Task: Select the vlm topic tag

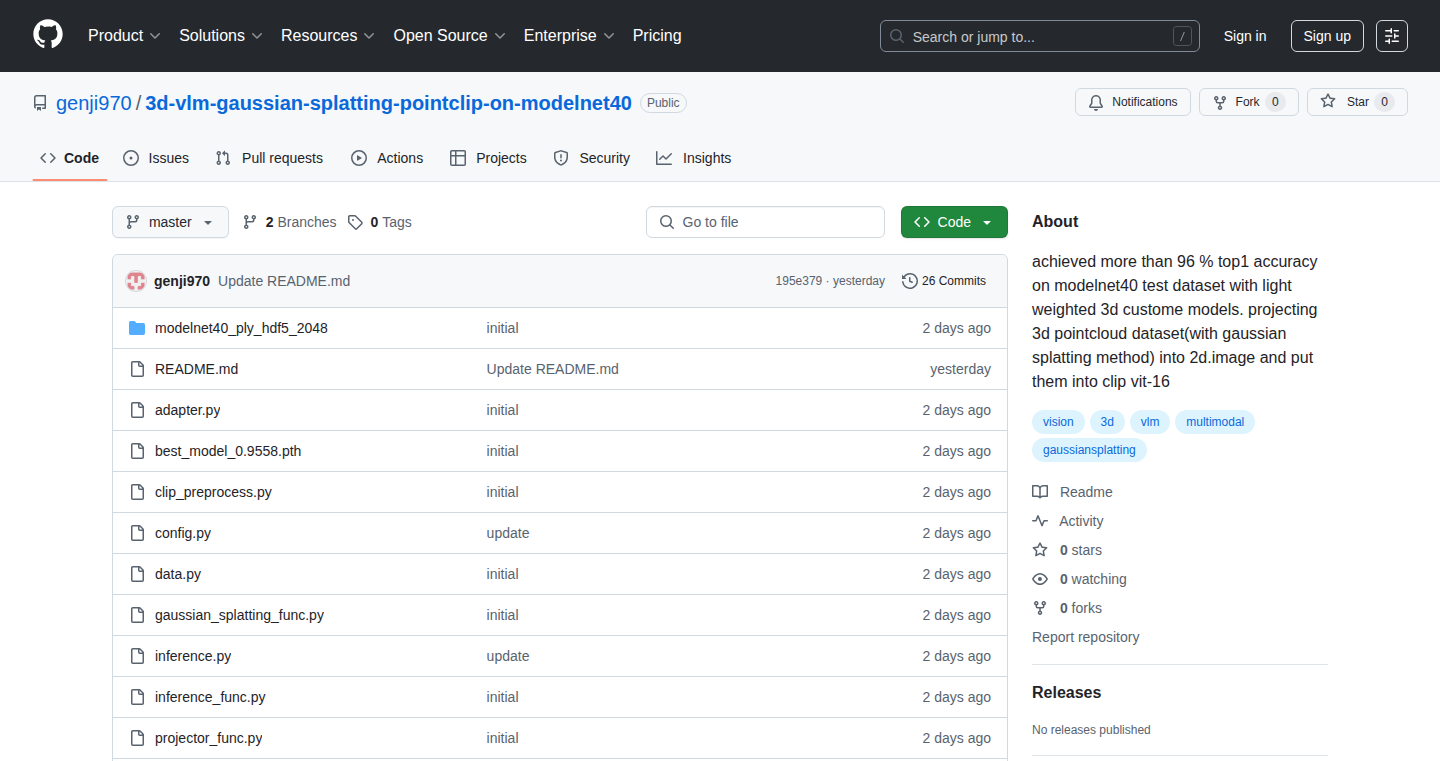Action: (x=1150, y=422)
